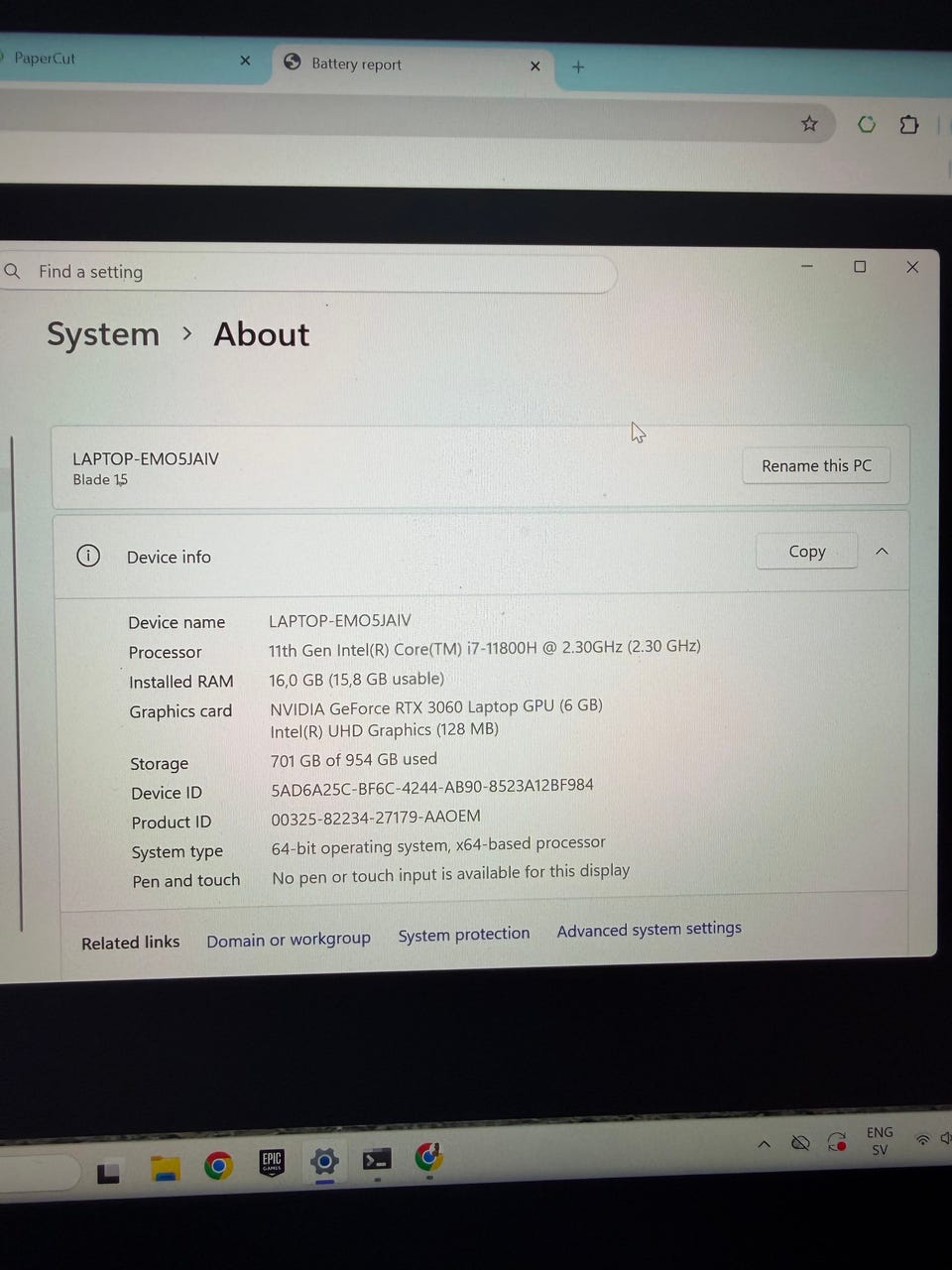
Task: Open a new browser tab
Action: click(x=578, y=67)
